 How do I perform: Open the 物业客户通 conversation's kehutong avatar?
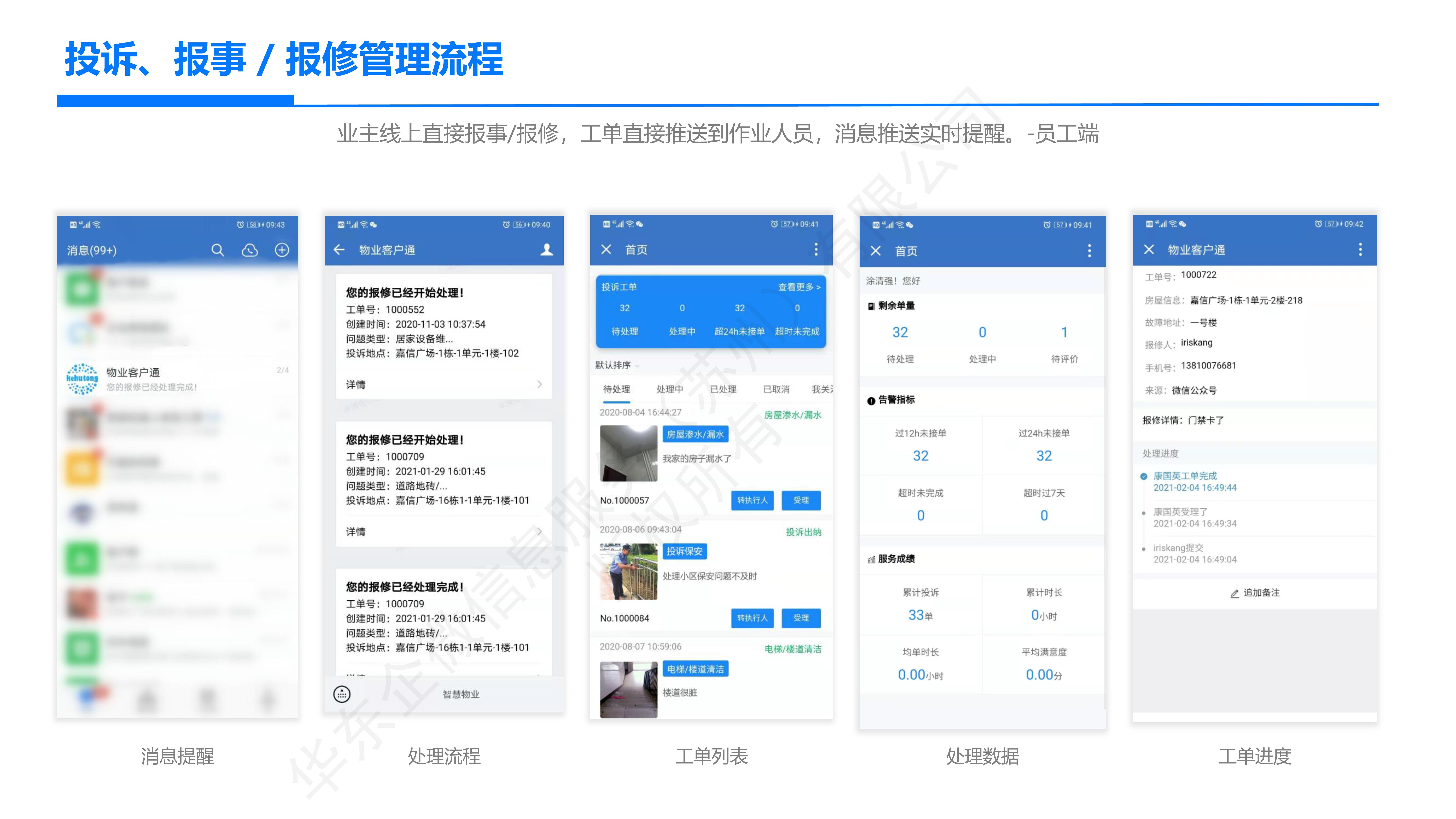[x=82, y=379]
